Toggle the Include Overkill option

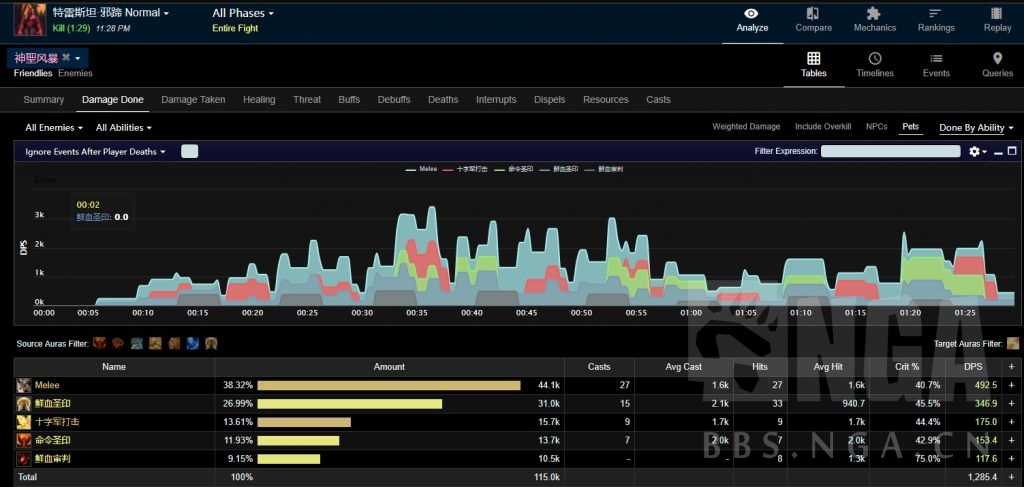tap(823, 127)
